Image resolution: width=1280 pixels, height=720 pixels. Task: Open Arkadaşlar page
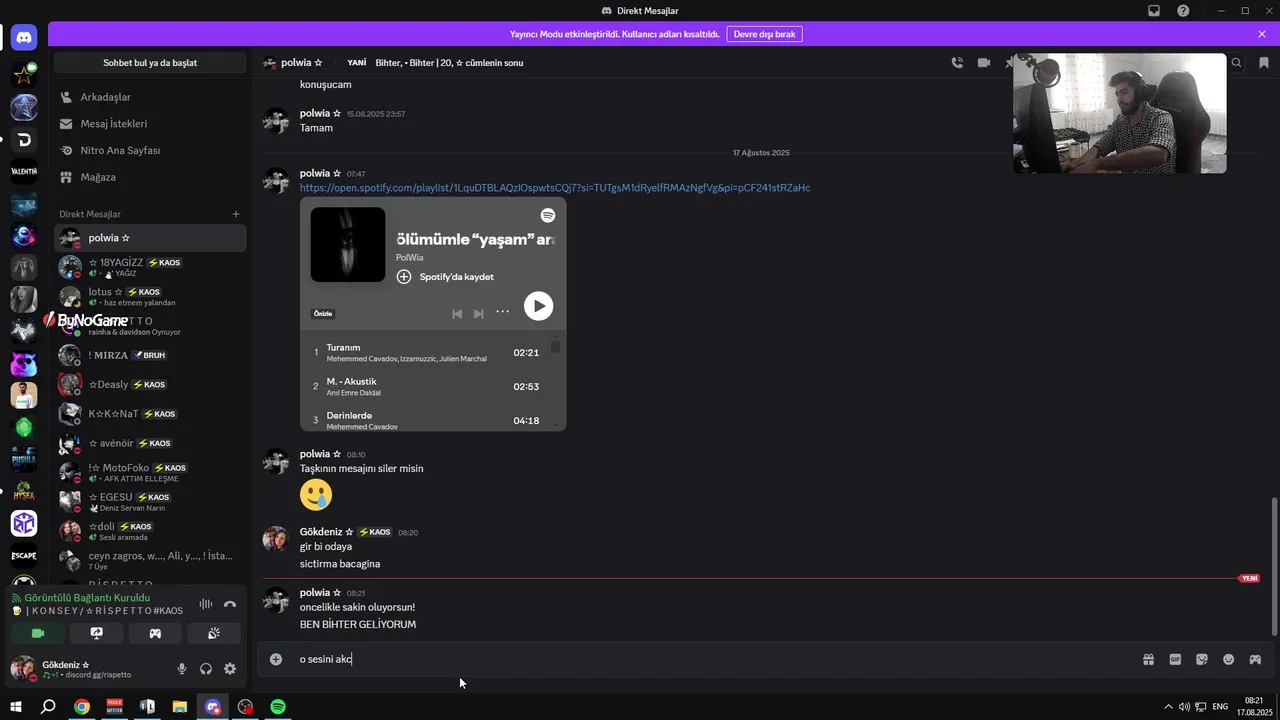(x=150, y=97)
